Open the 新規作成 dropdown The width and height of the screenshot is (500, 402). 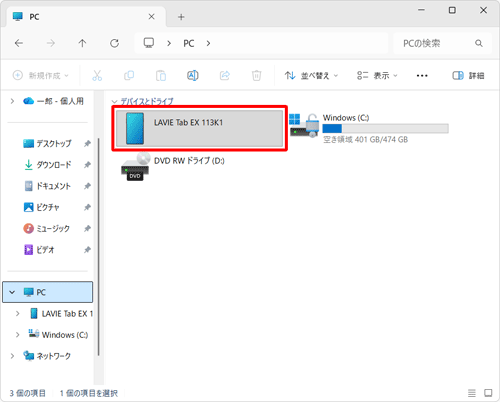40,75
